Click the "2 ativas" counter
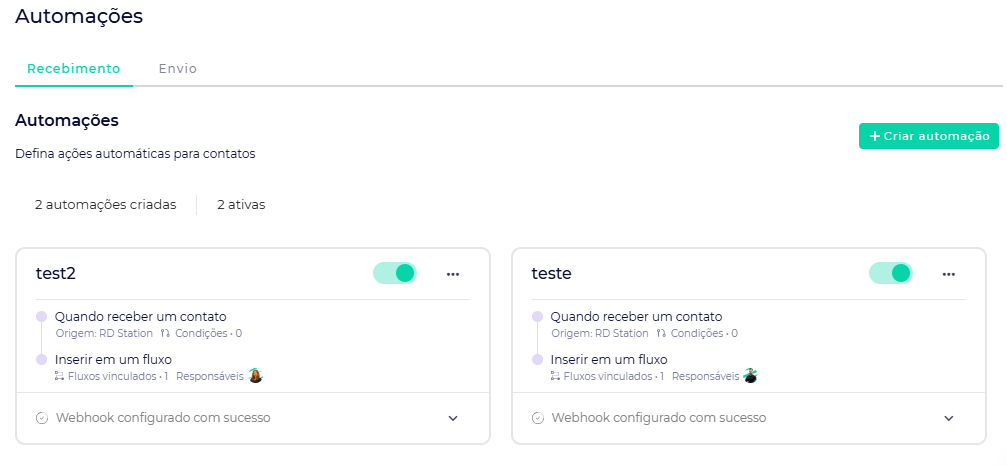 [241, 204]
